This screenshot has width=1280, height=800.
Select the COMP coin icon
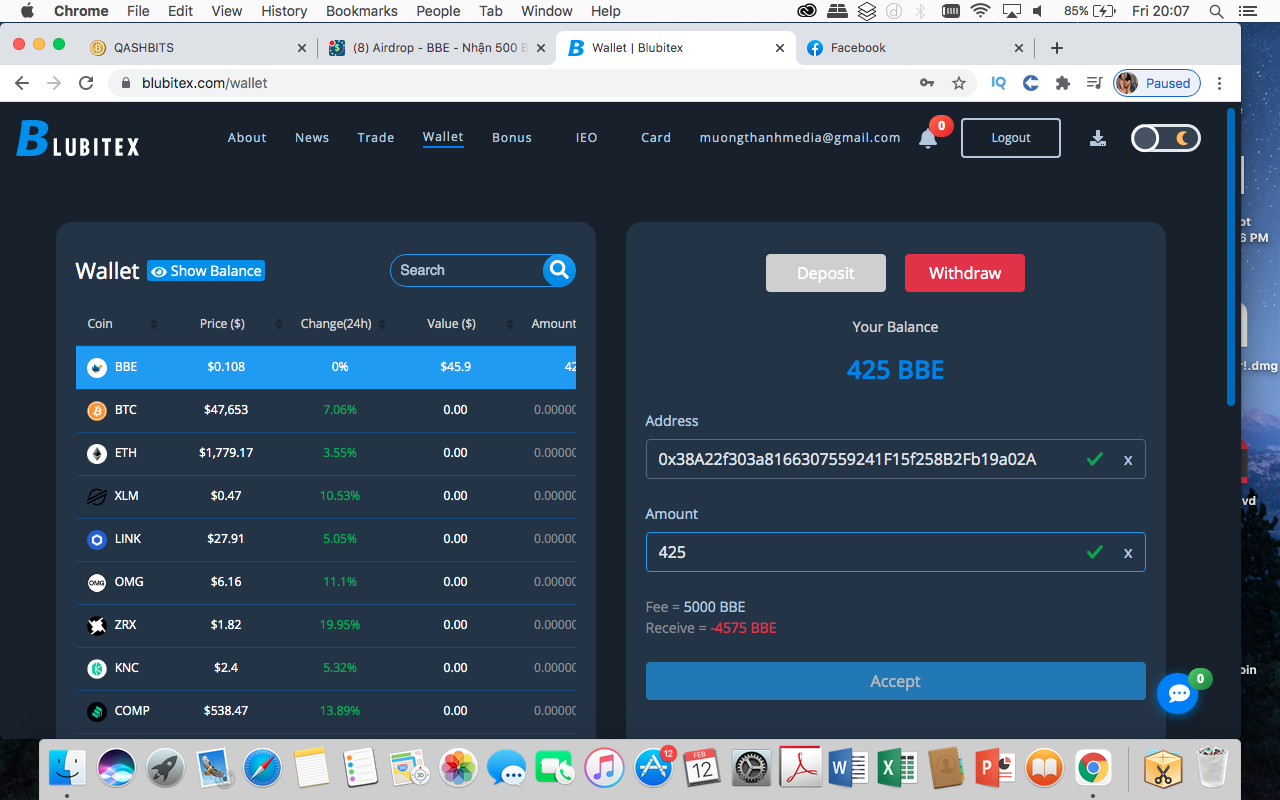[97, 711]
